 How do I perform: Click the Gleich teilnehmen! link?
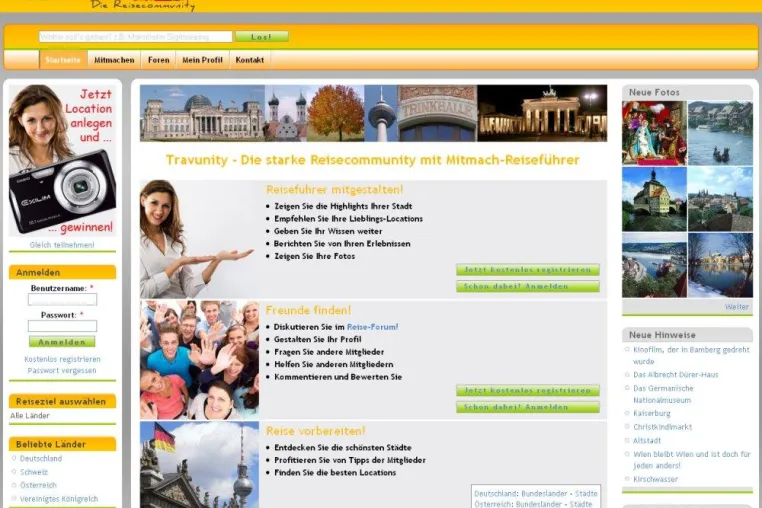[x=62, y=245]
